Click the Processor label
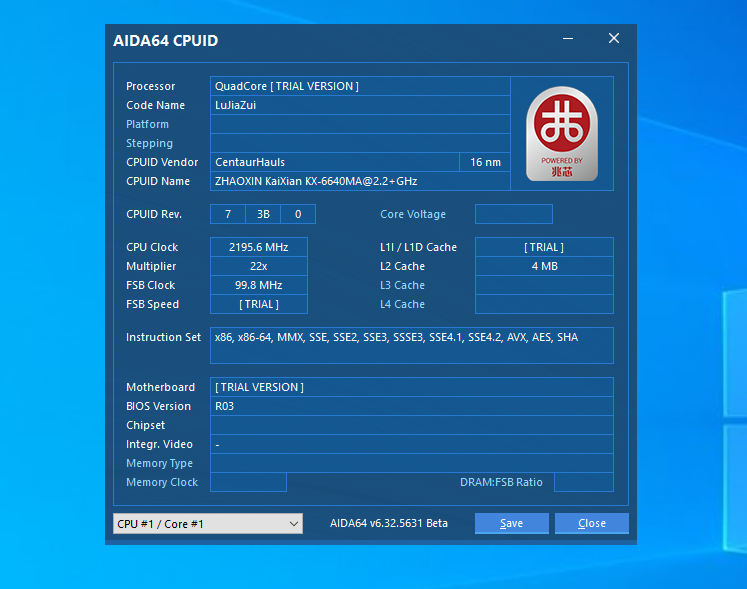 151,86
